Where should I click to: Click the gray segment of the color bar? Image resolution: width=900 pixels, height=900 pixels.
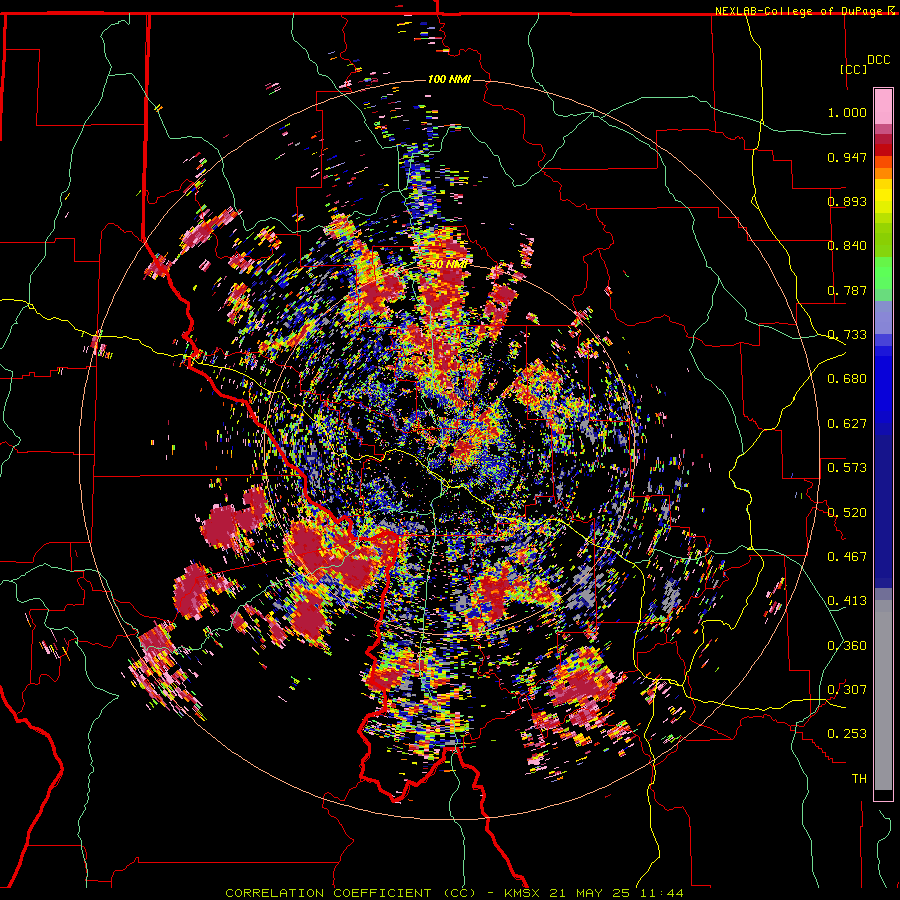pyautogui.click(x=883, y=695)
